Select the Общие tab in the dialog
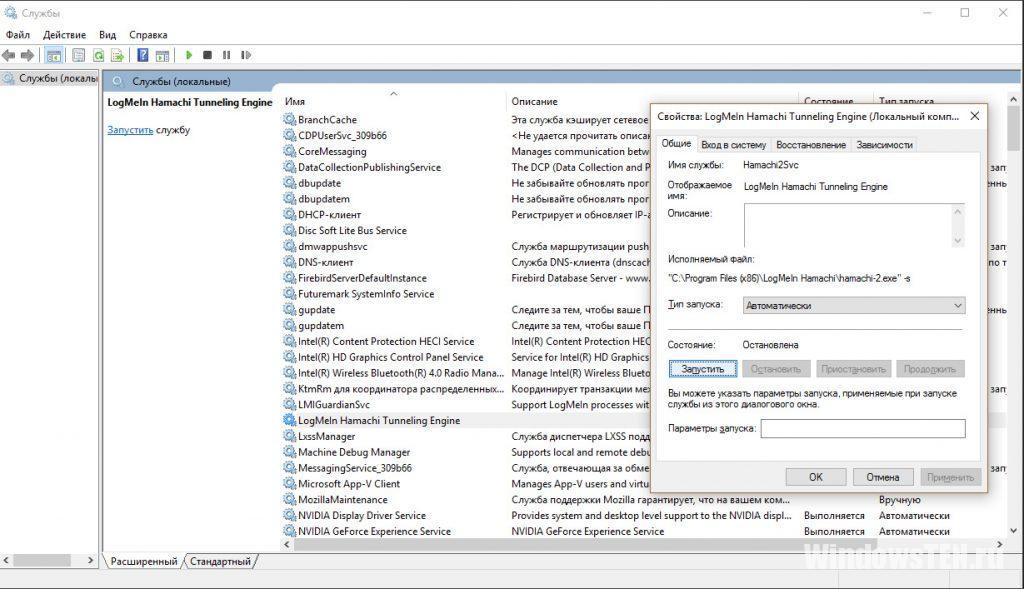This screenshot has height=589, width=1024. [x=676, y=144]
